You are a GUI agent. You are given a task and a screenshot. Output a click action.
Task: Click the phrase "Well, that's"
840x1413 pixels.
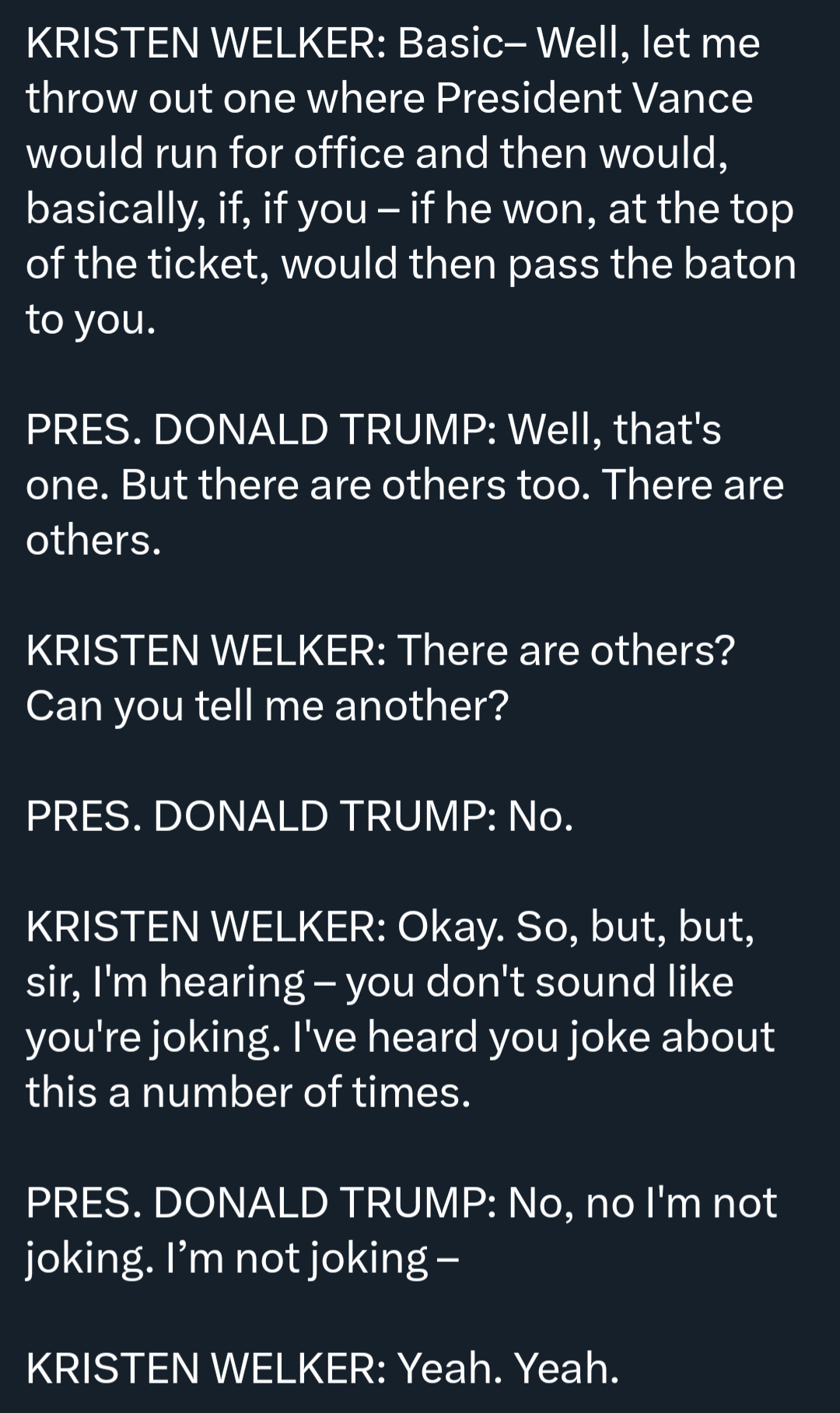614,430
